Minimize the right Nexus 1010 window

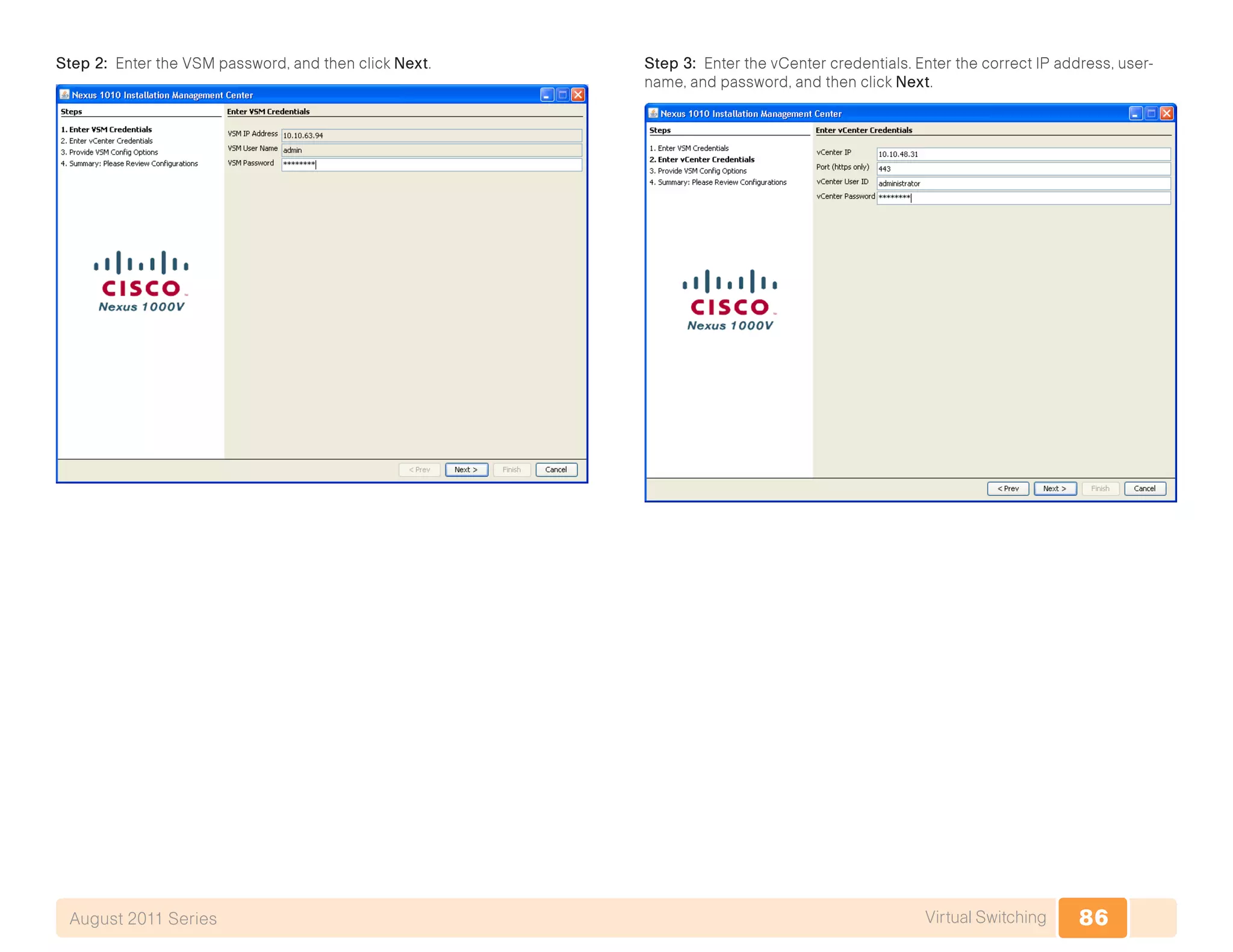coord(1135,114)
